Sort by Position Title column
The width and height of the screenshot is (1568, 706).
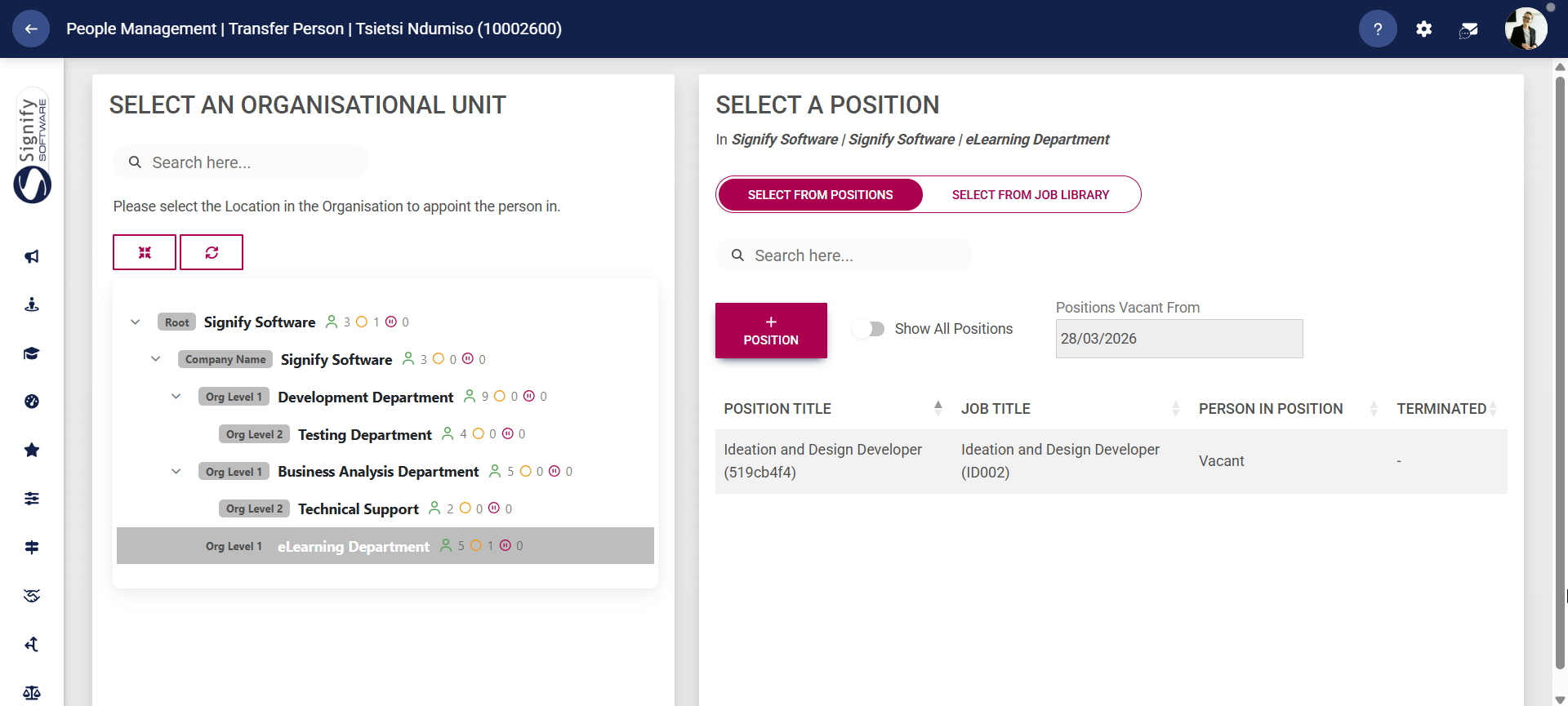point(833,408)
